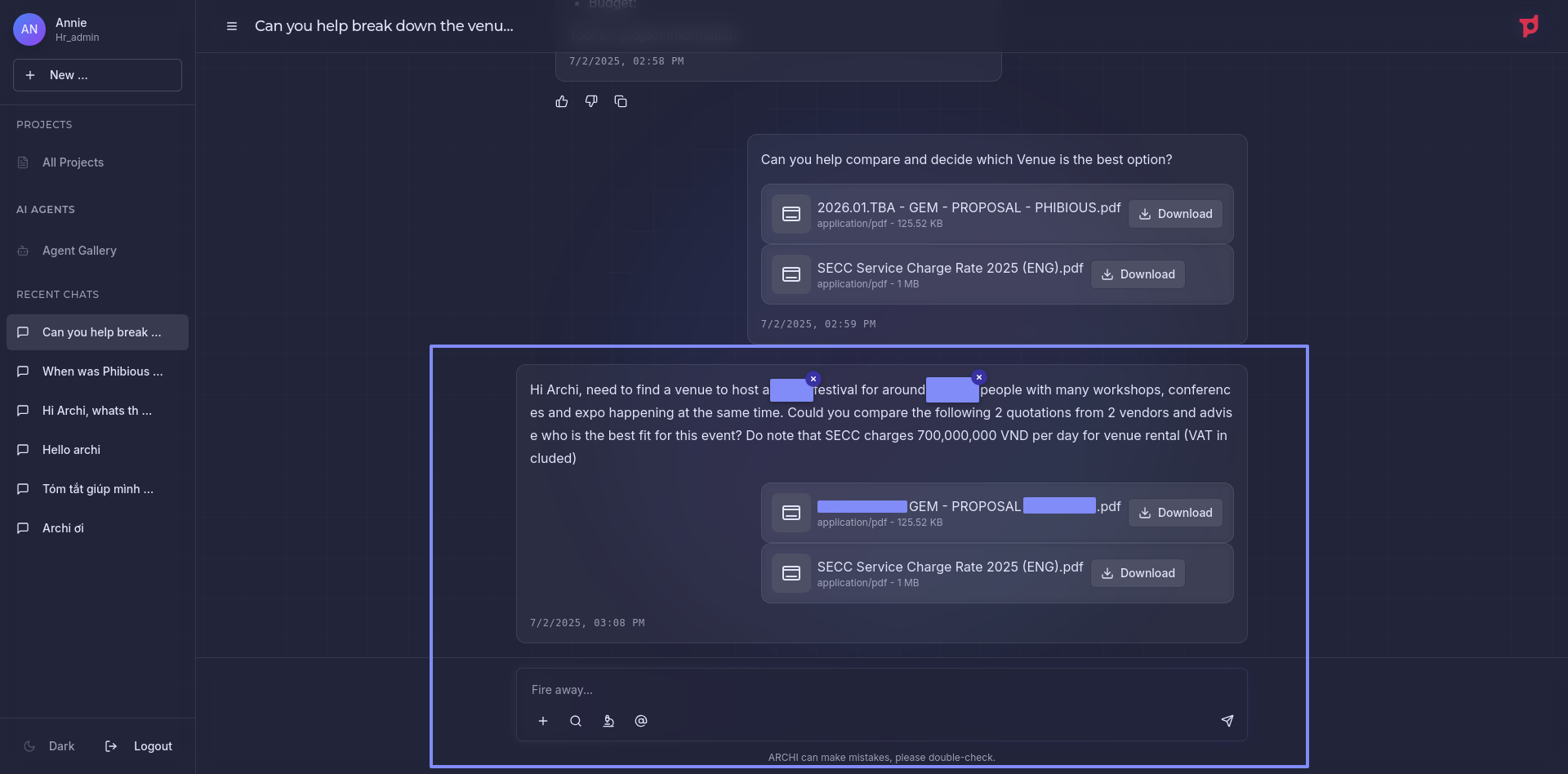Viewport: 1568px width, 774px height.
Task: Start a new chat with the New button
Action: (x=97, y=75)
